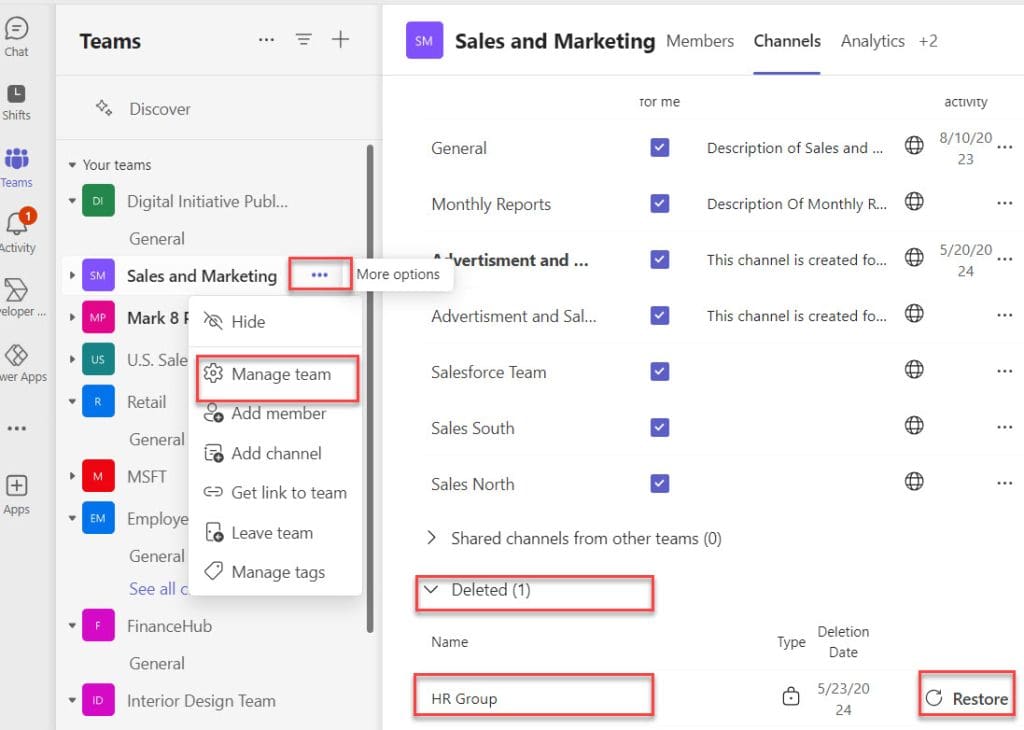The image size is (1024, 730).
Task: Collapse Interior Design Team arrow
Action: click(72, 700)
